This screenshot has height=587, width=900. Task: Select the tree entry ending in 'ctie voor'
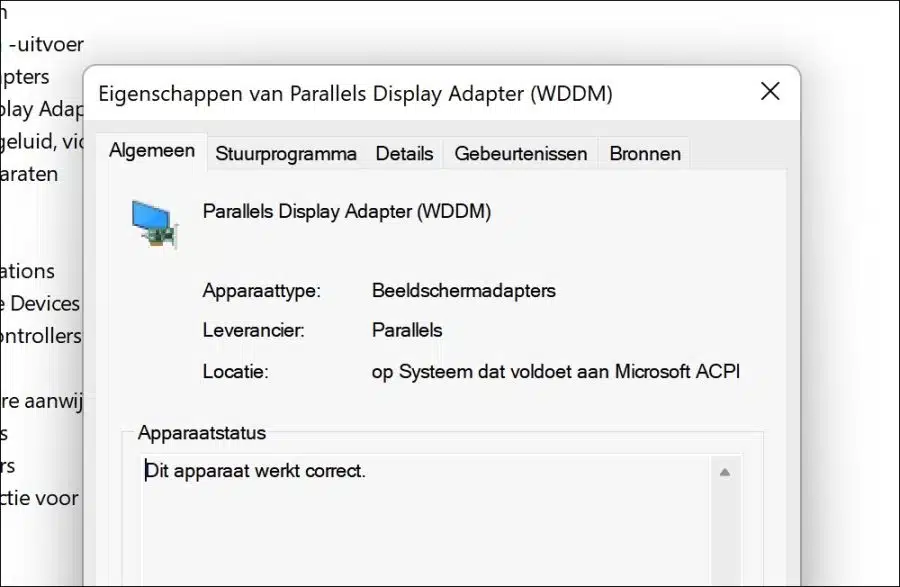pyautogui.click(x=39, y=498)
